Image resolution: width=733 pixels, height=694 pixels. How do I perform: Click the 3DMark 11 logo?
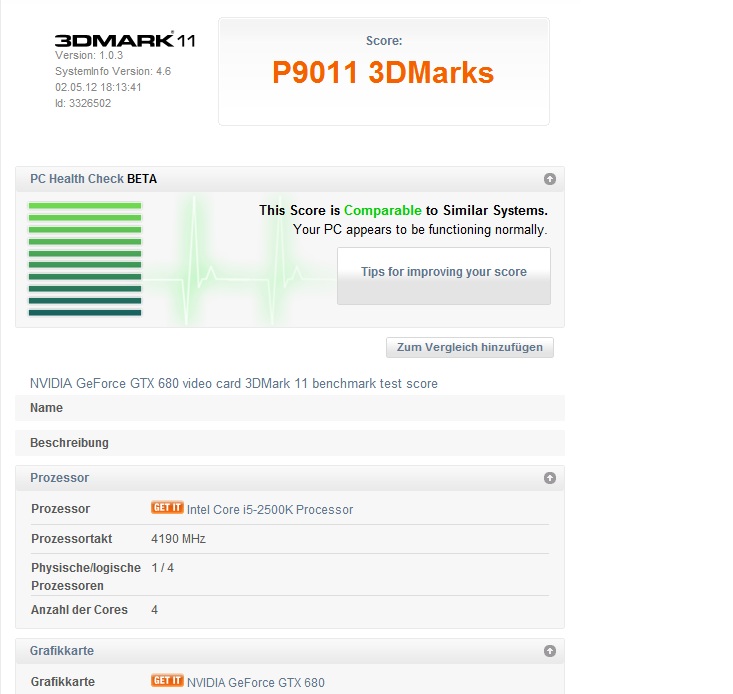coord(125,40)
